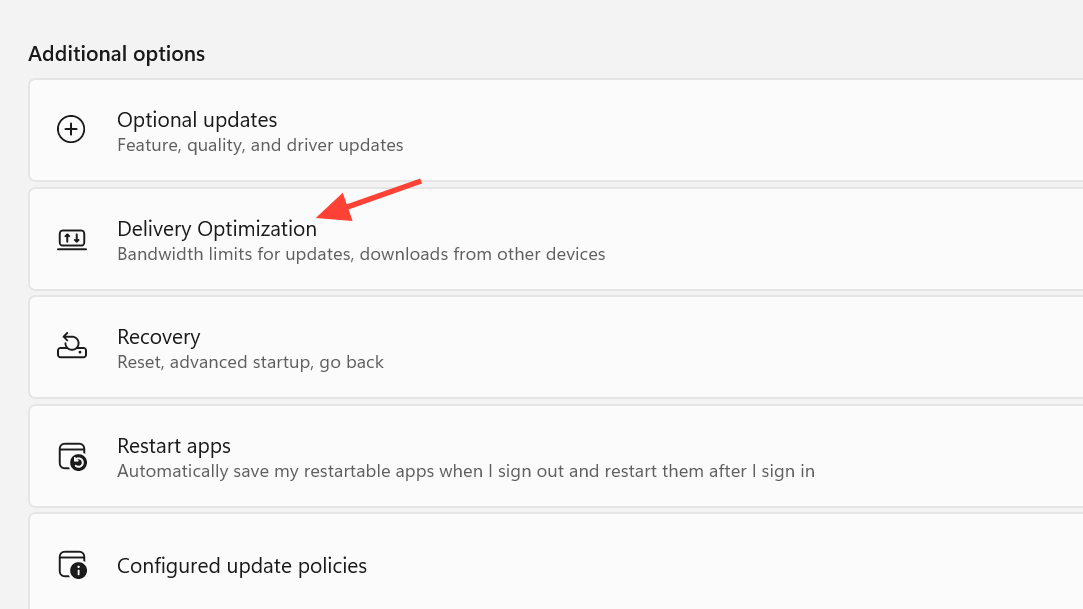Click the Optional updates plus-circle icon
The image size is (1083, 609).
click(x=71, y=130)
